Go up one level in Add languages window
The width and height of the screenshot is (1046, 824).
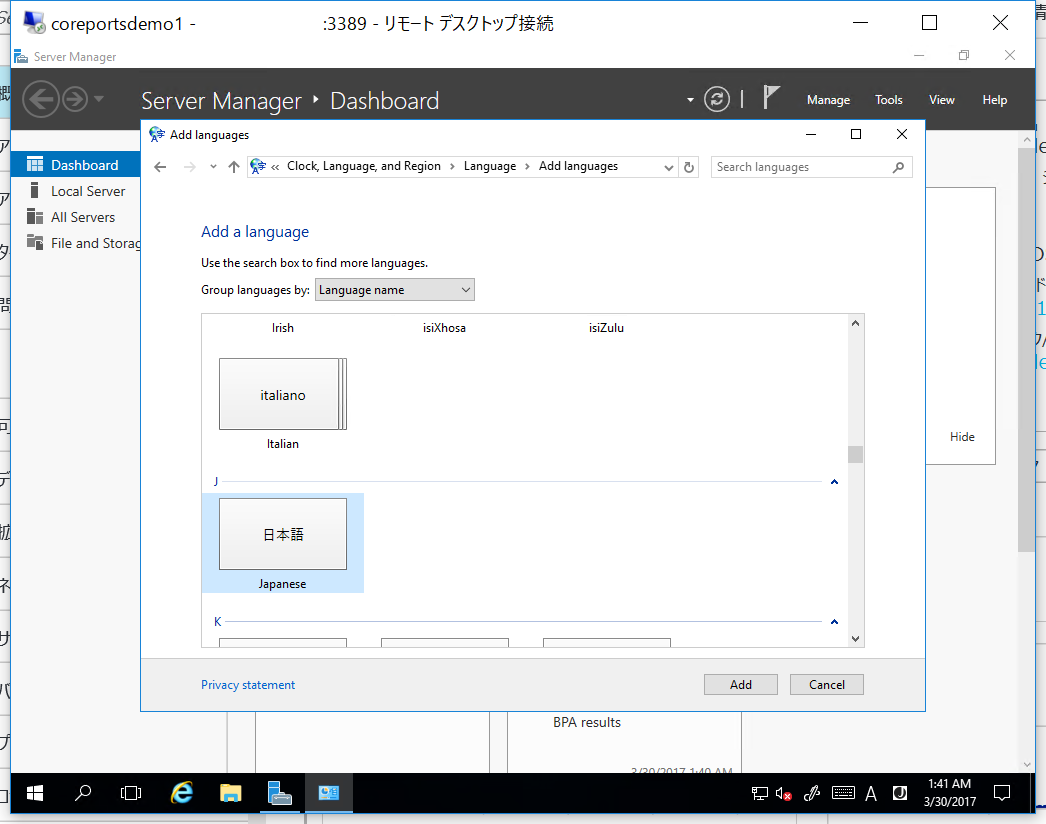pos(233,167)
